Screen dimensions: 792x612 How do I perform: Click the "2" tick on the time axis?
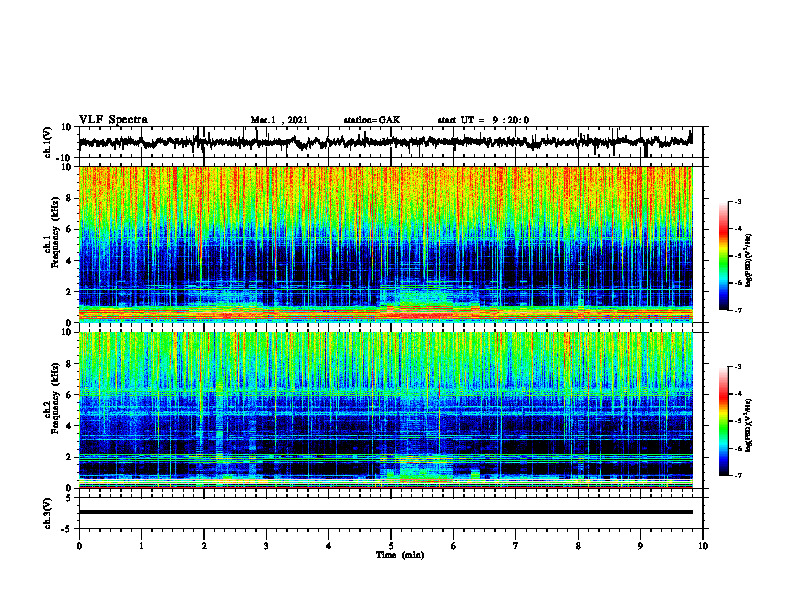pyautogui.click(x=204, y=546)
